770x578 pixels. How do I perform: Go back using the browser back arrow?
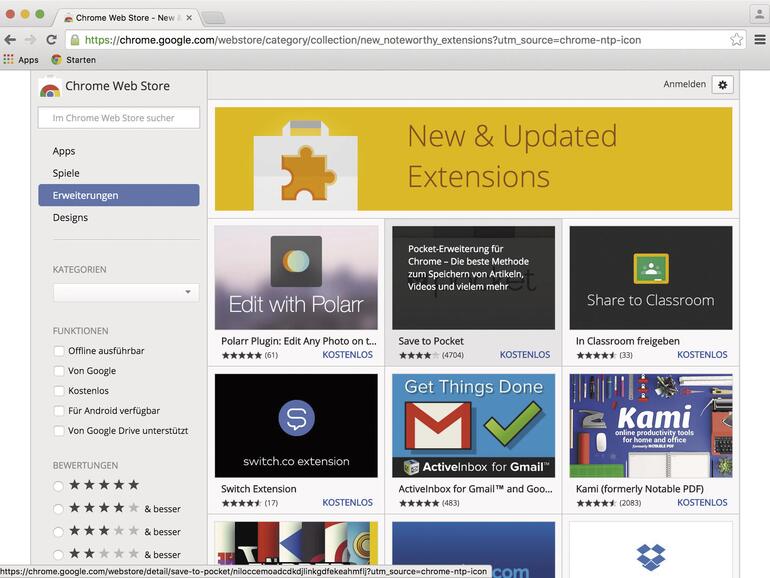(10, 40)
